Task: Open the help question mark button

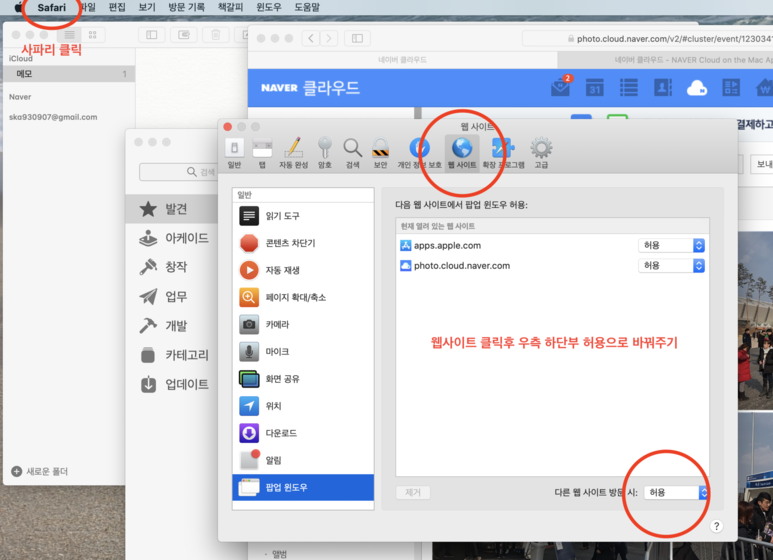Action: pos(716,526)
